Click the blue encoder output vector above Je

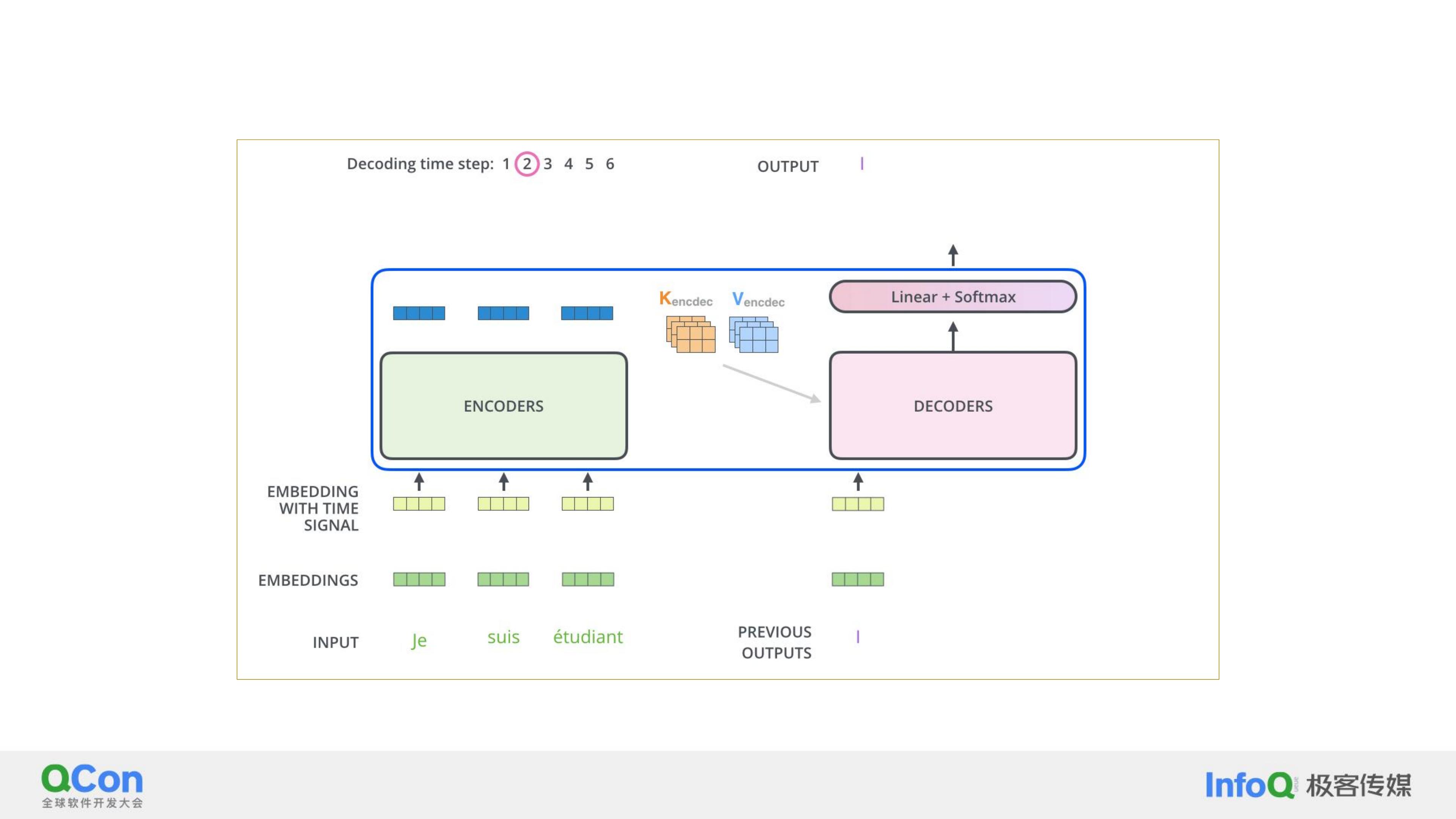(x=419, y=313)
